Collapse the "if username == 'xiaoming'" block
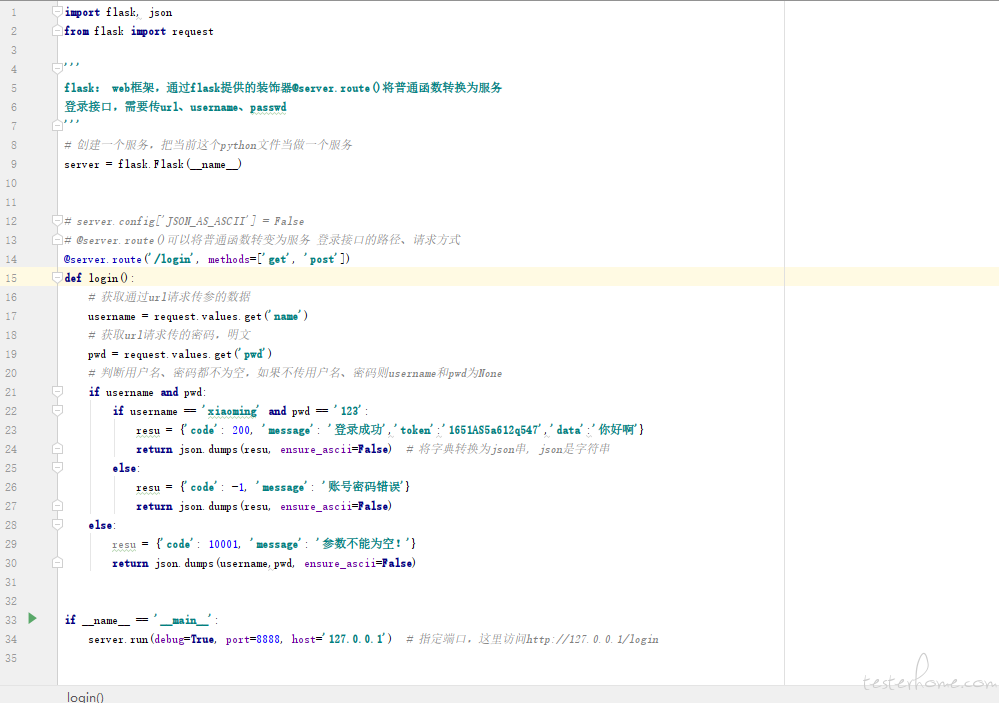Viewport: 999px width, 703px height. pos(57,410)
